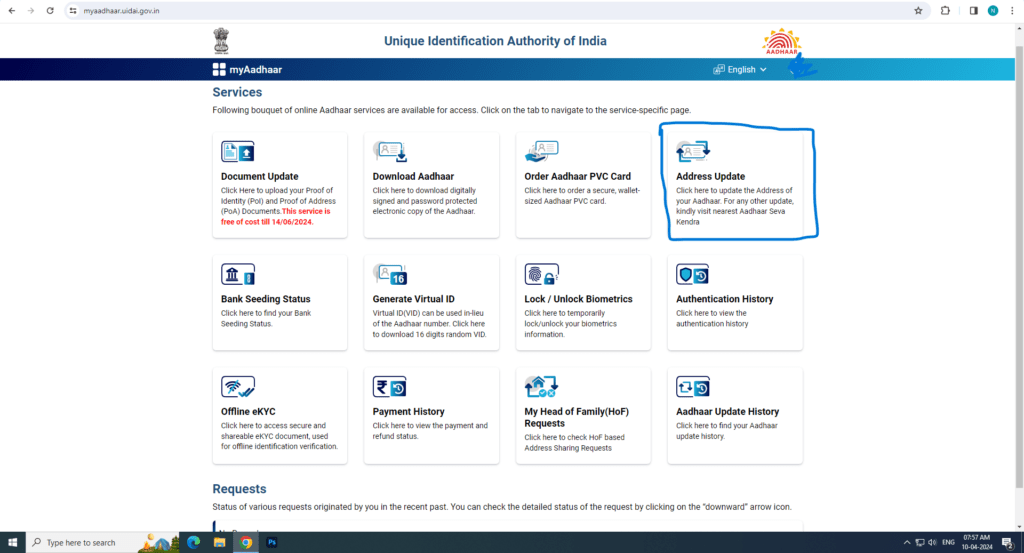The height and width of the screenshot is (553, 1024).
Task: Open the Chrome three-dot menu
Action: [x=1012, y=10]
